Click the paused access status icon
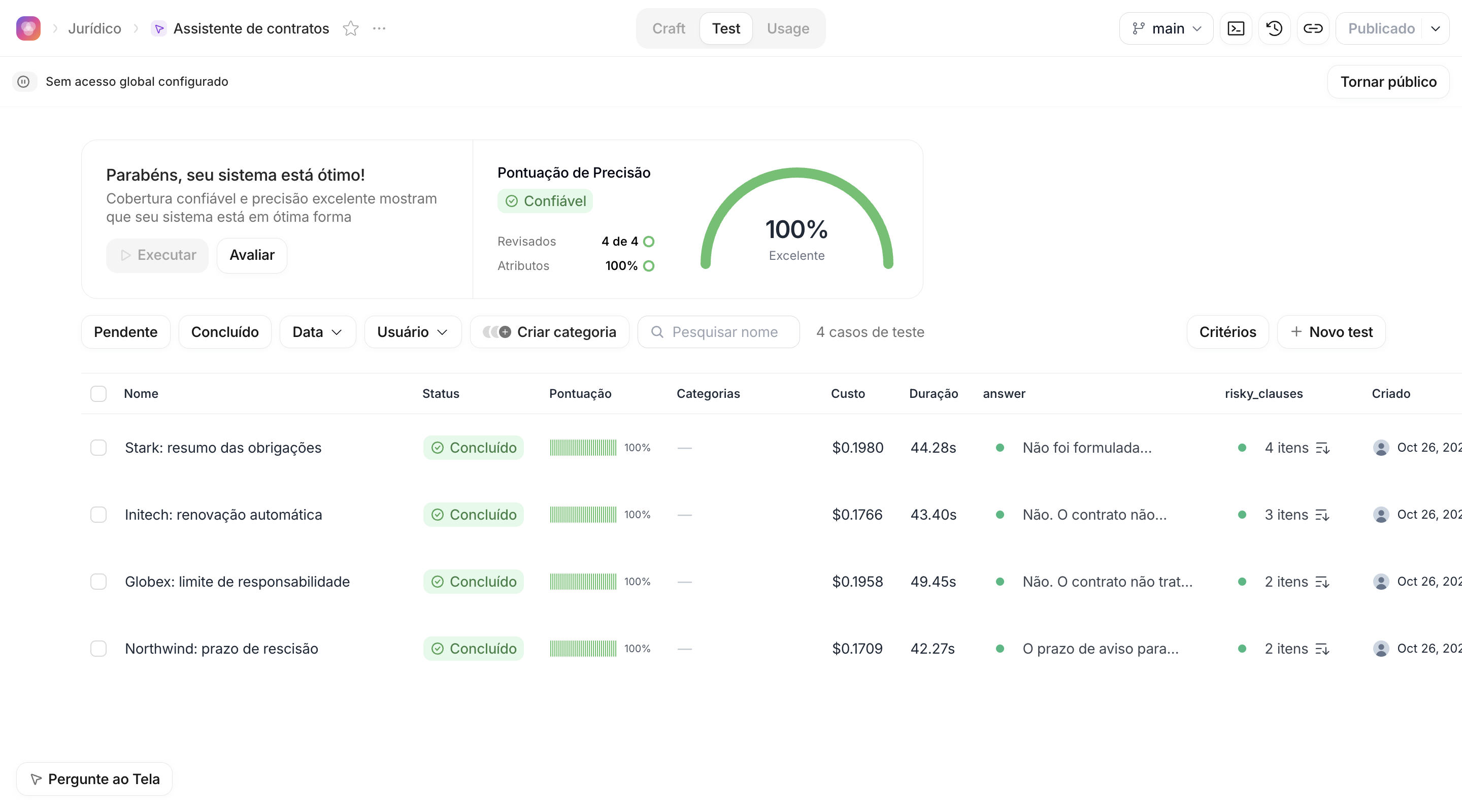This screenshot has width=1462, height=812. tap(23, 82)
